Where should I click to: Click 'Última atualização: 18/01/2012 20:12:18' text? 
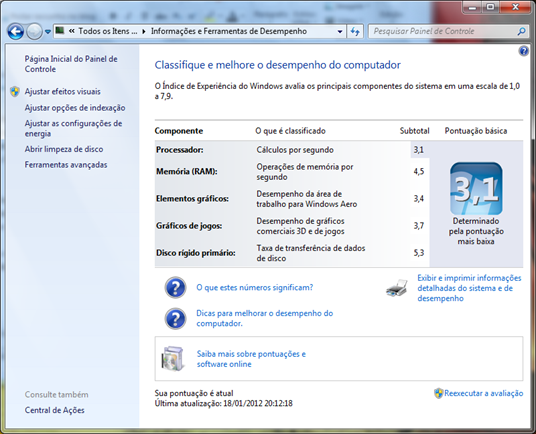click(x=224, y=404)
